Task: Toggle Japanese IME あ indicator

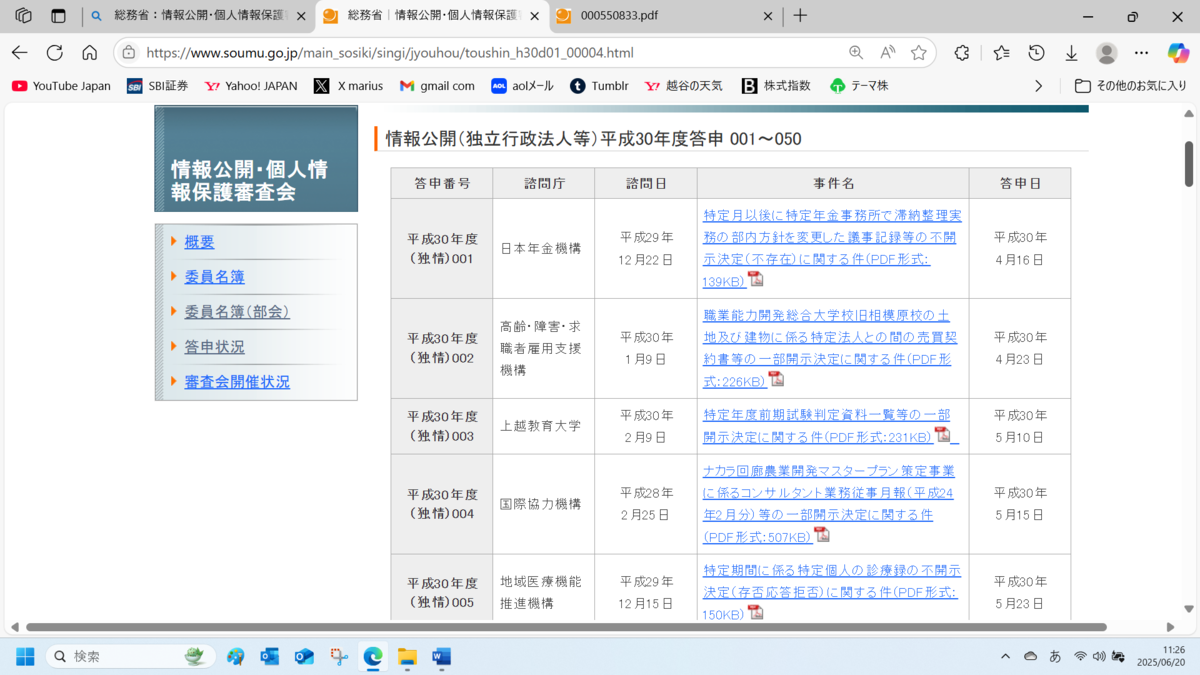Action: click(1055, 656)
